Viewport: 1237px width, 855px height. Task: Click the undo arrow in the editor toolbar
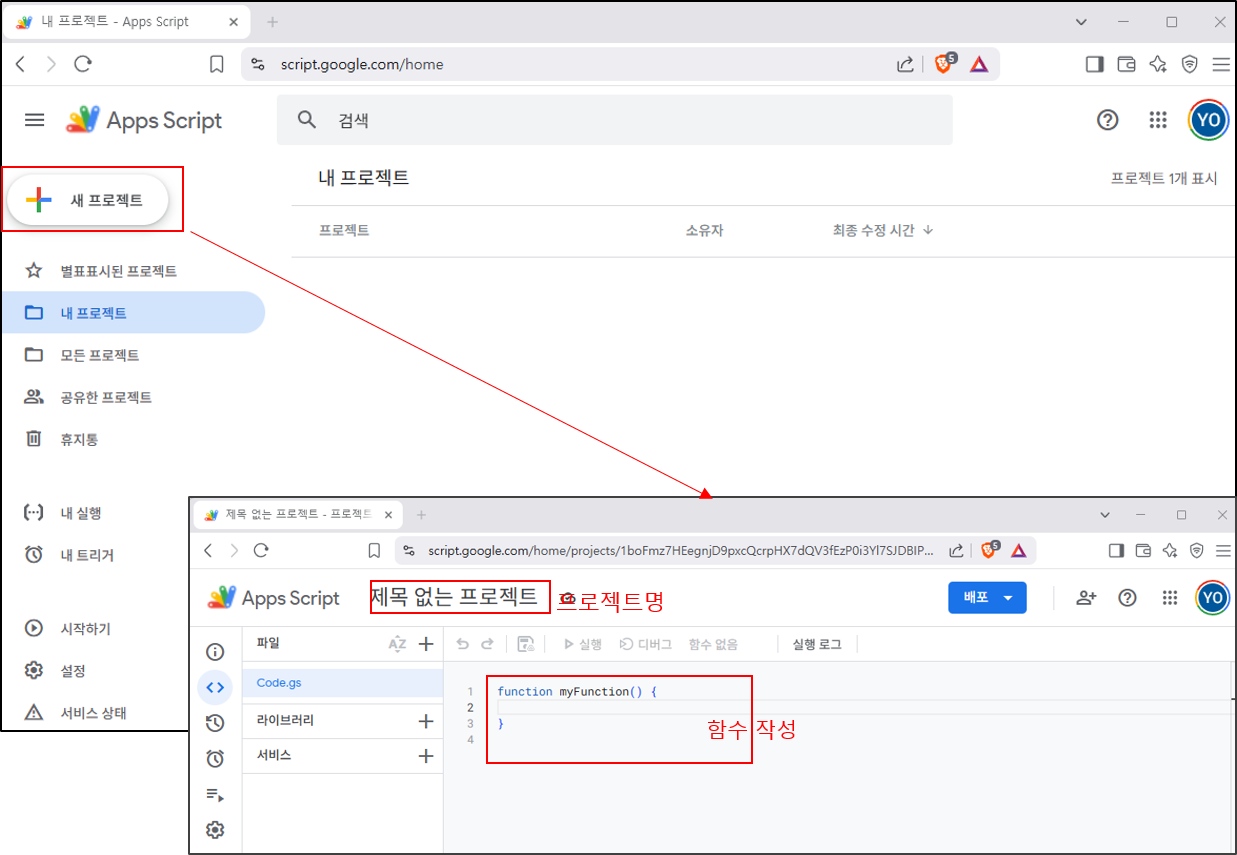[x=462, y=645]
